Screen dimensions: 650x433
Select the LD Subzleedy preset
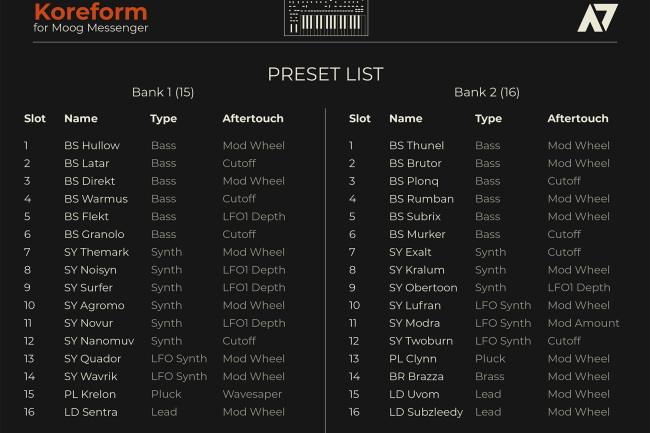[426, 412]
